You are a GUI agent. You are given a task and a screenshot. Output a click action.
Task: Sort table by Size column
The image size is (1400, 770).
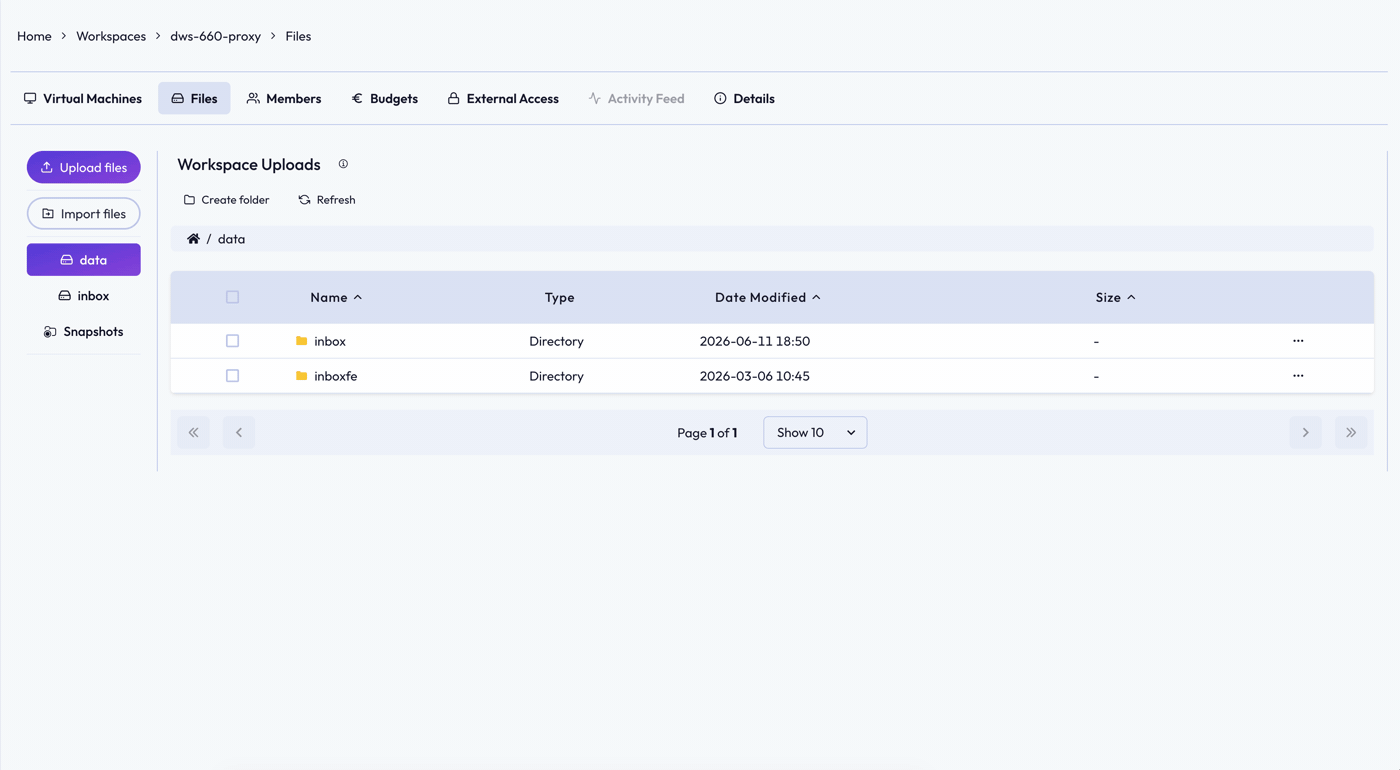pyautogui.click(x=1115, y=297)
